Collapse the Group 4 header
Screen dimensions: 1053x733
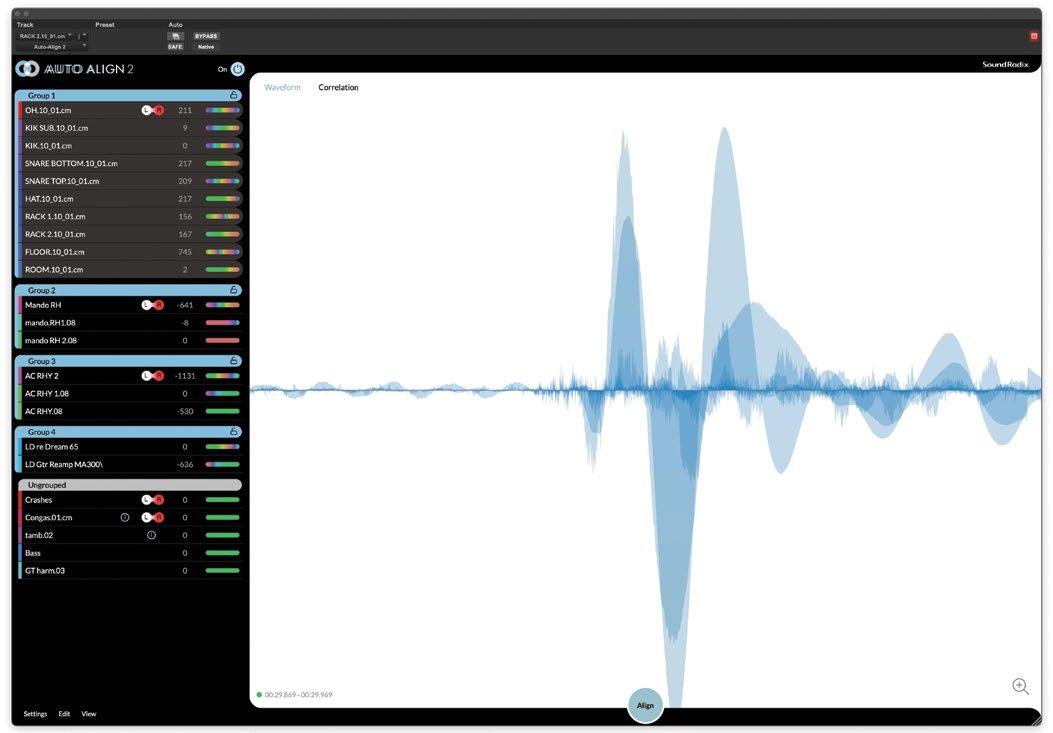128,431
